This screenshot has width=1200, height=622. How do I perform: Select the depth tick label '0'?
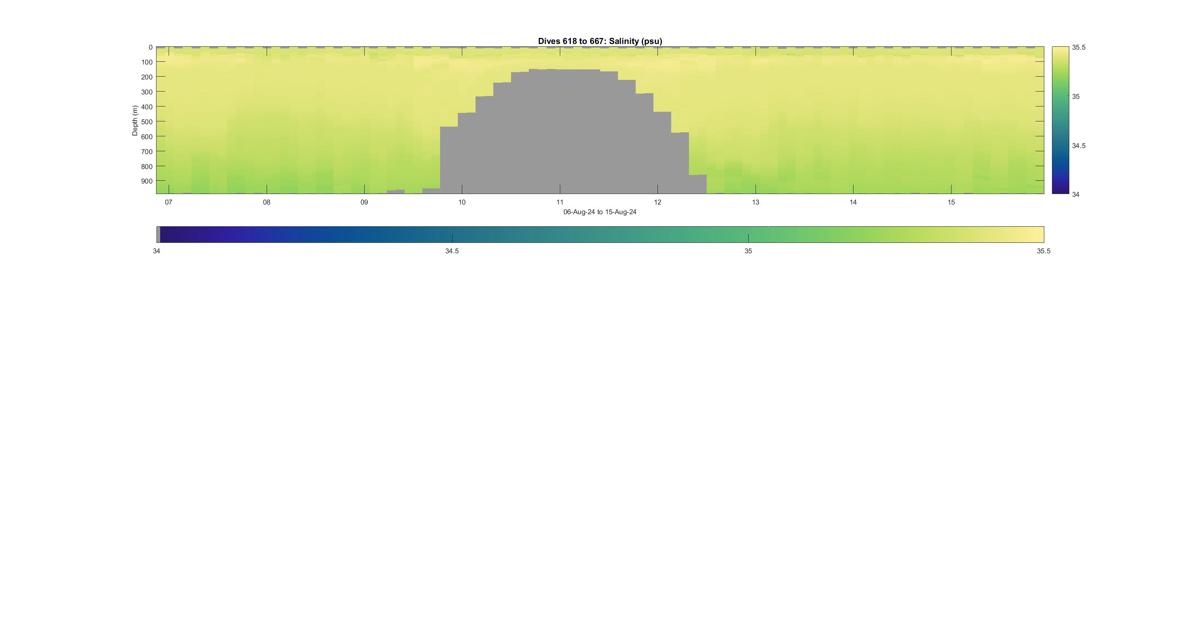[x=151, y=47]
